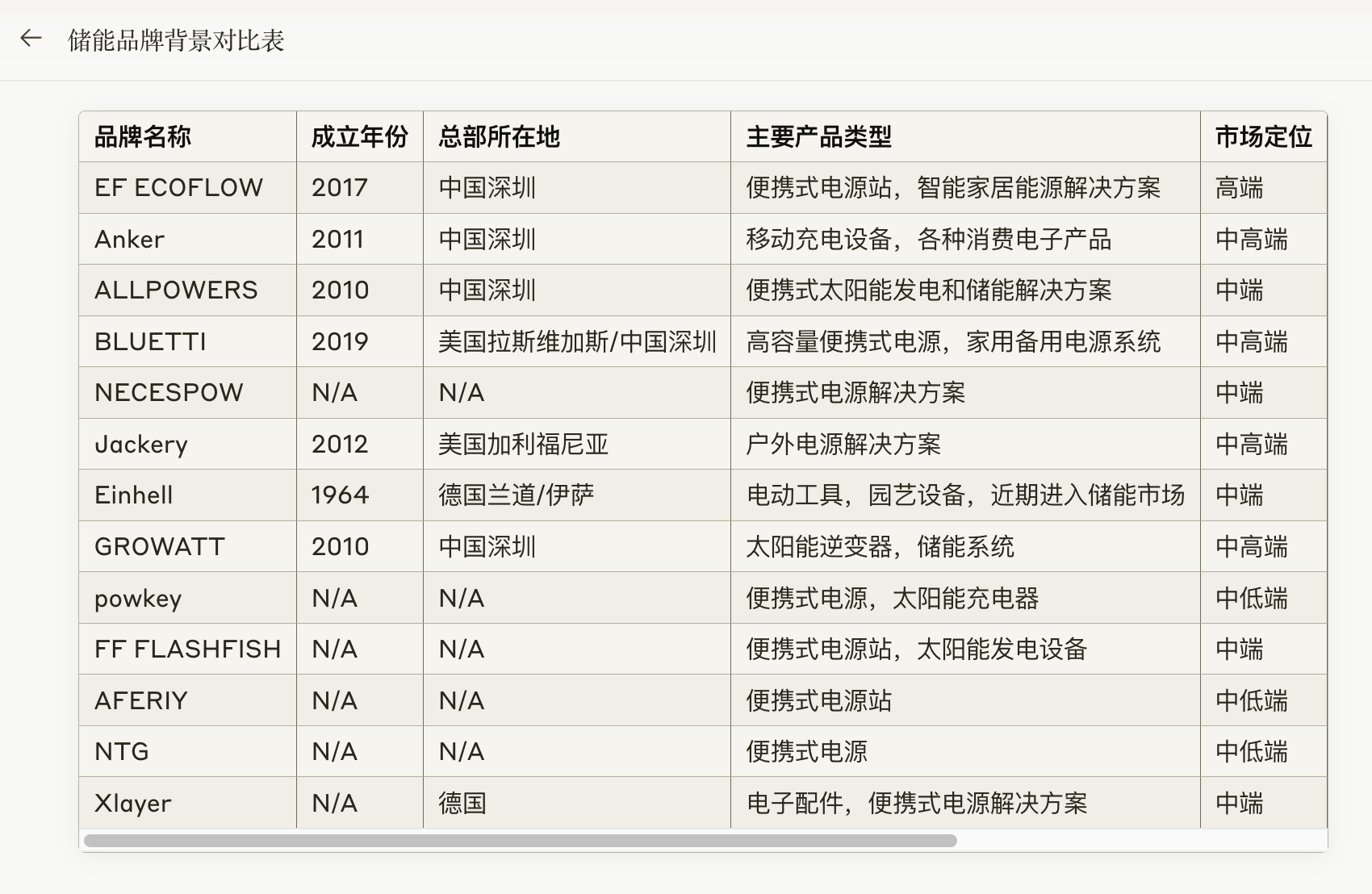Select Einhell market position 中端

point(1264,495)
